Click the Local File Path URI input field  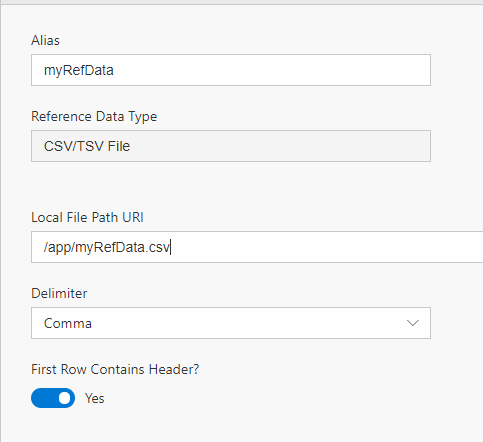coord(257,247)
